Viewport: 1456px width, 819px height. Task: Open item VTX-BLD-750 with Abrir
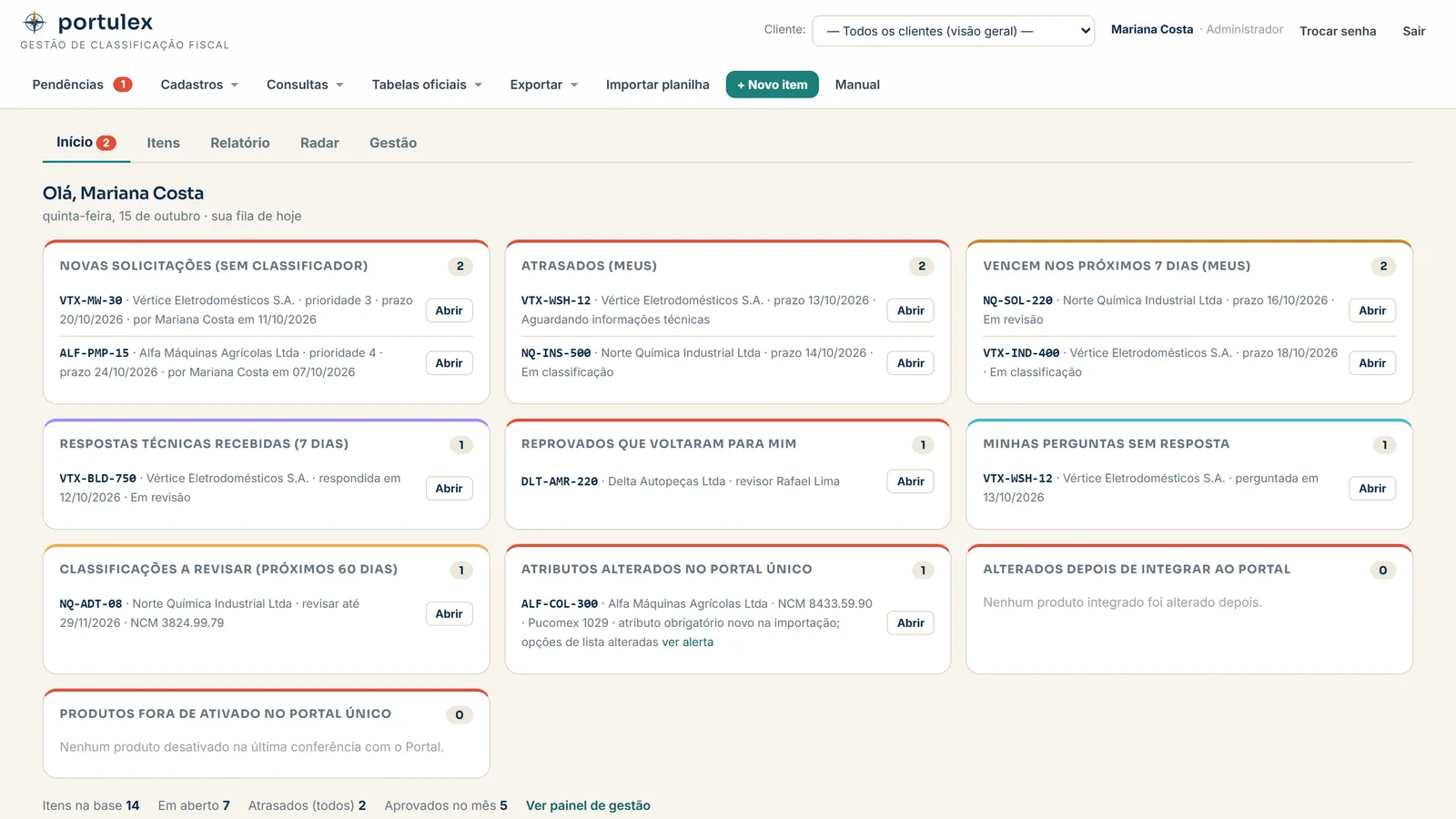(x=449, y=489)
